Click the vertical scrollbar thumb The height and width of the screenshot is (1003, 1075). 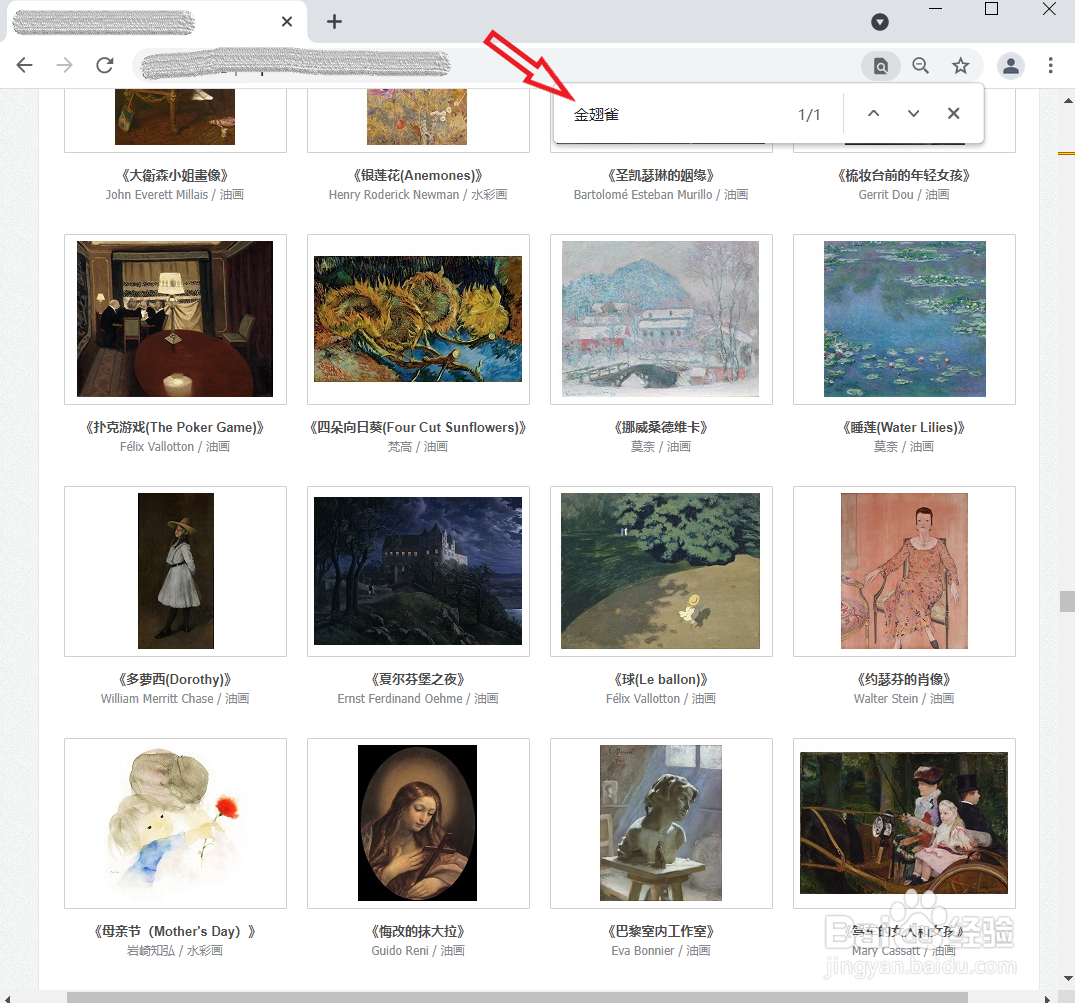pos(1067,601)
